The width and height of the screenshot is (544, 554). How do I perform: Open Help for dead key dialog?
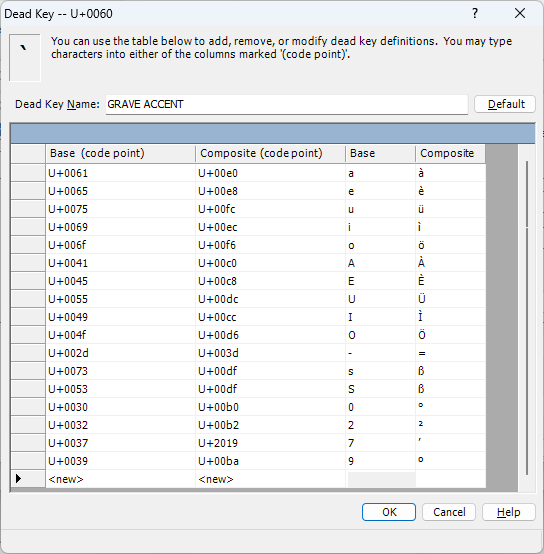509,512
